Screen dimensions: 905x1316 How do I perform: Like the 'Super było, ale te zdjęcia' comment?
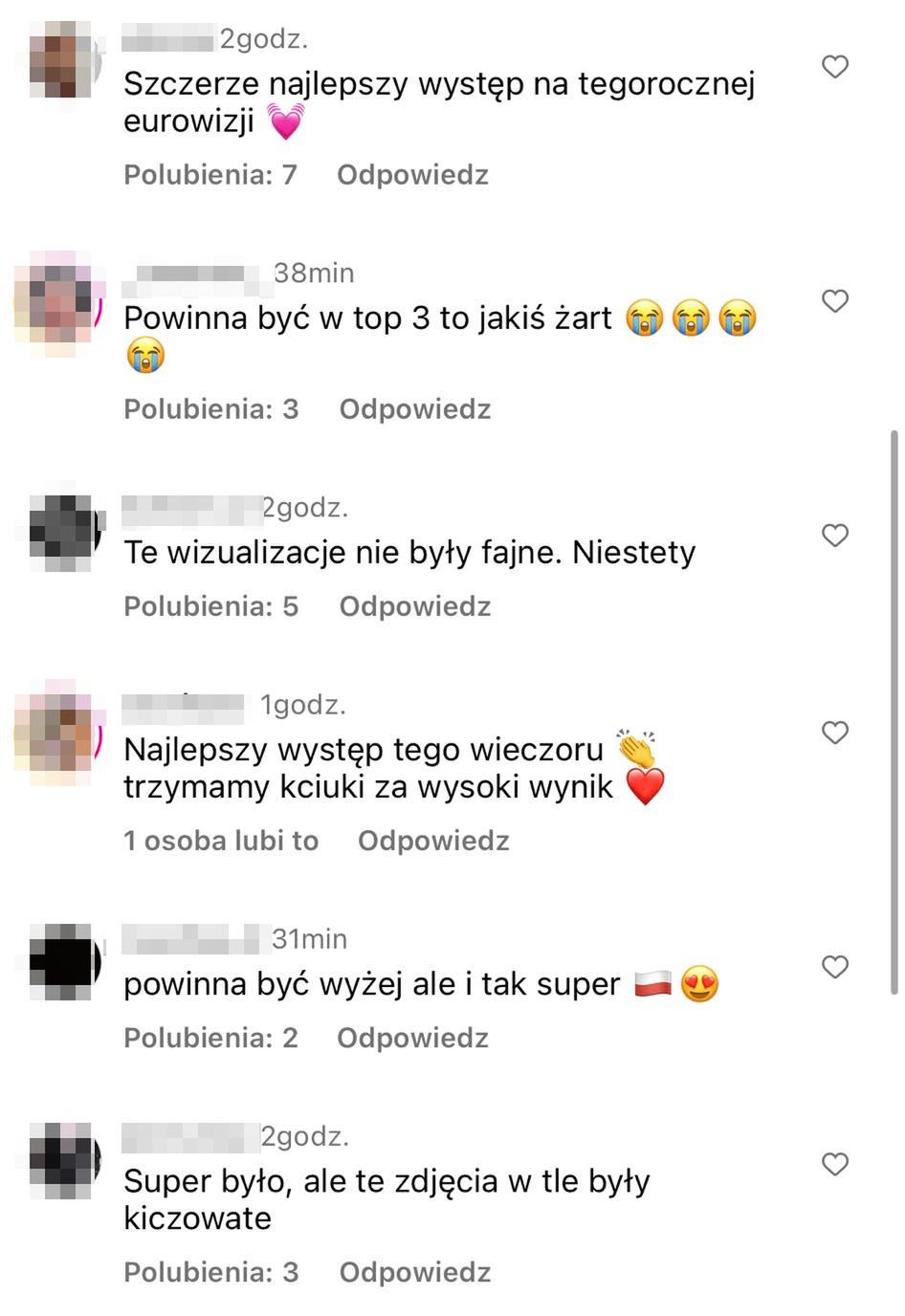835,1164
